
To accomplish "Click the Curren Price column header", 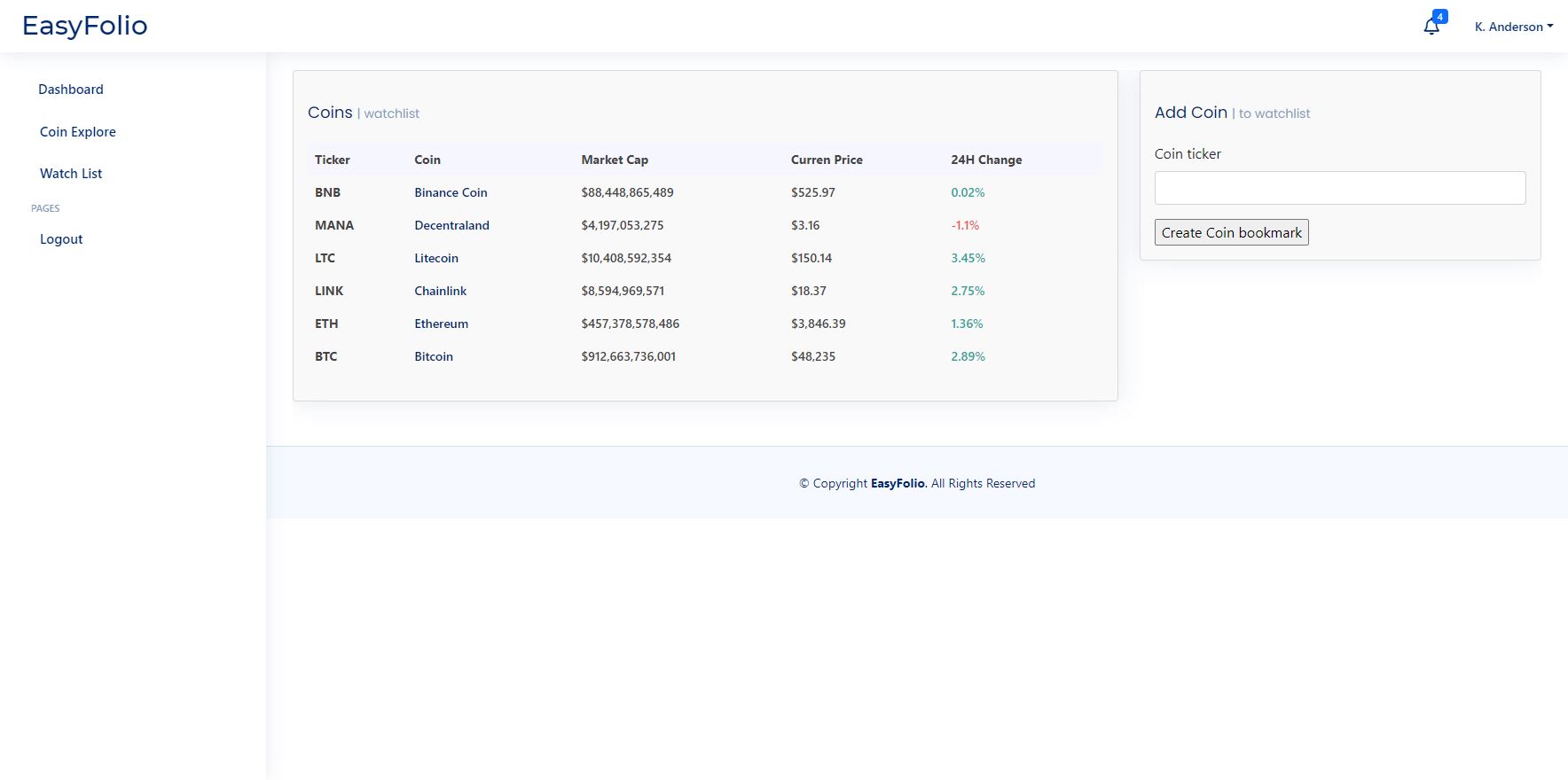I will click(827, 160).
